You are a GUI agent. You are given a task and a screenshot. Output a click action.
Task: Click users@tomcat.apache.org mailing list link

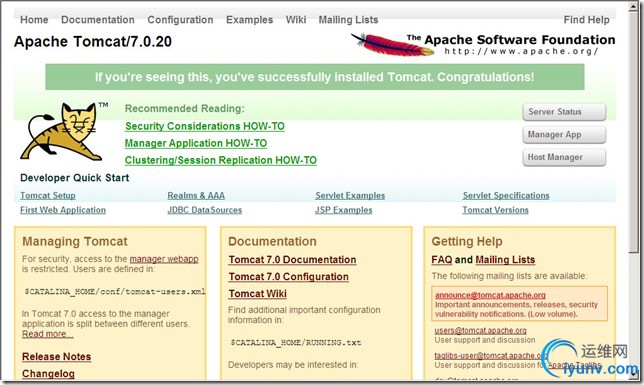[481, 330]
